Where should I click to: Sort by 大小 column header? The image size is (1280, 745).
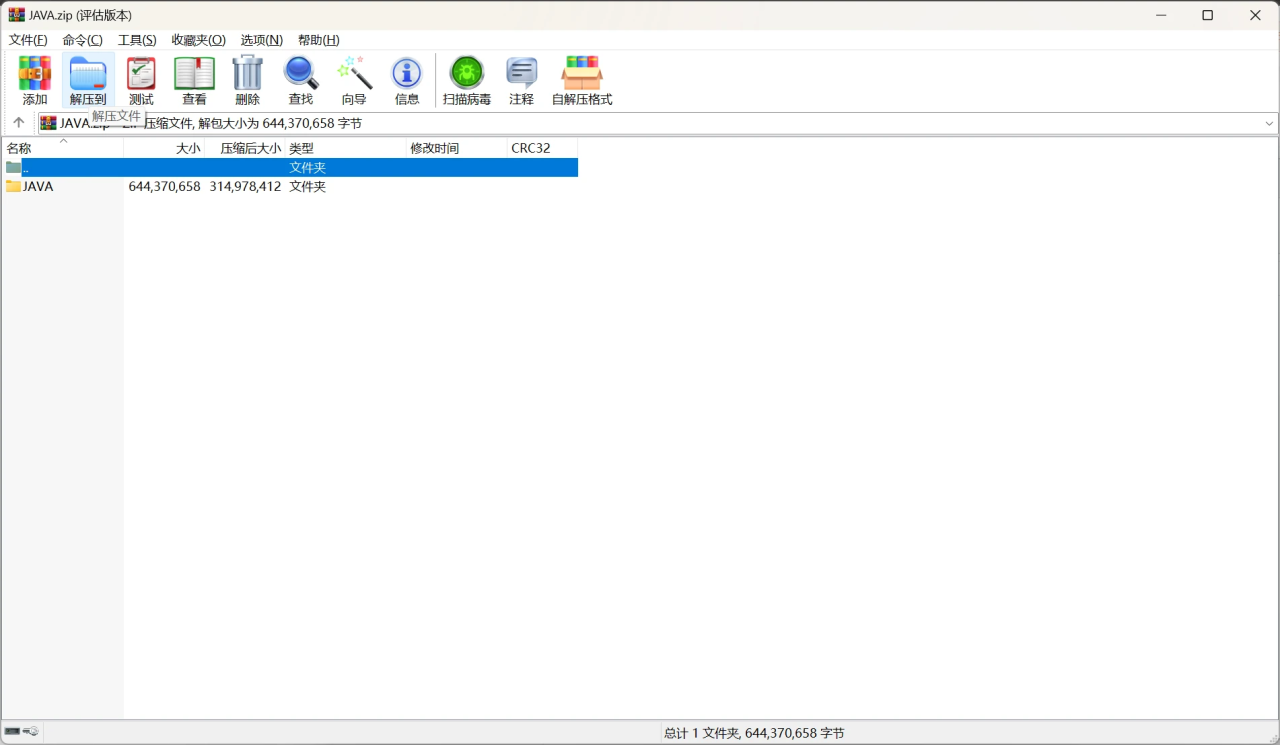click(164, 148)
